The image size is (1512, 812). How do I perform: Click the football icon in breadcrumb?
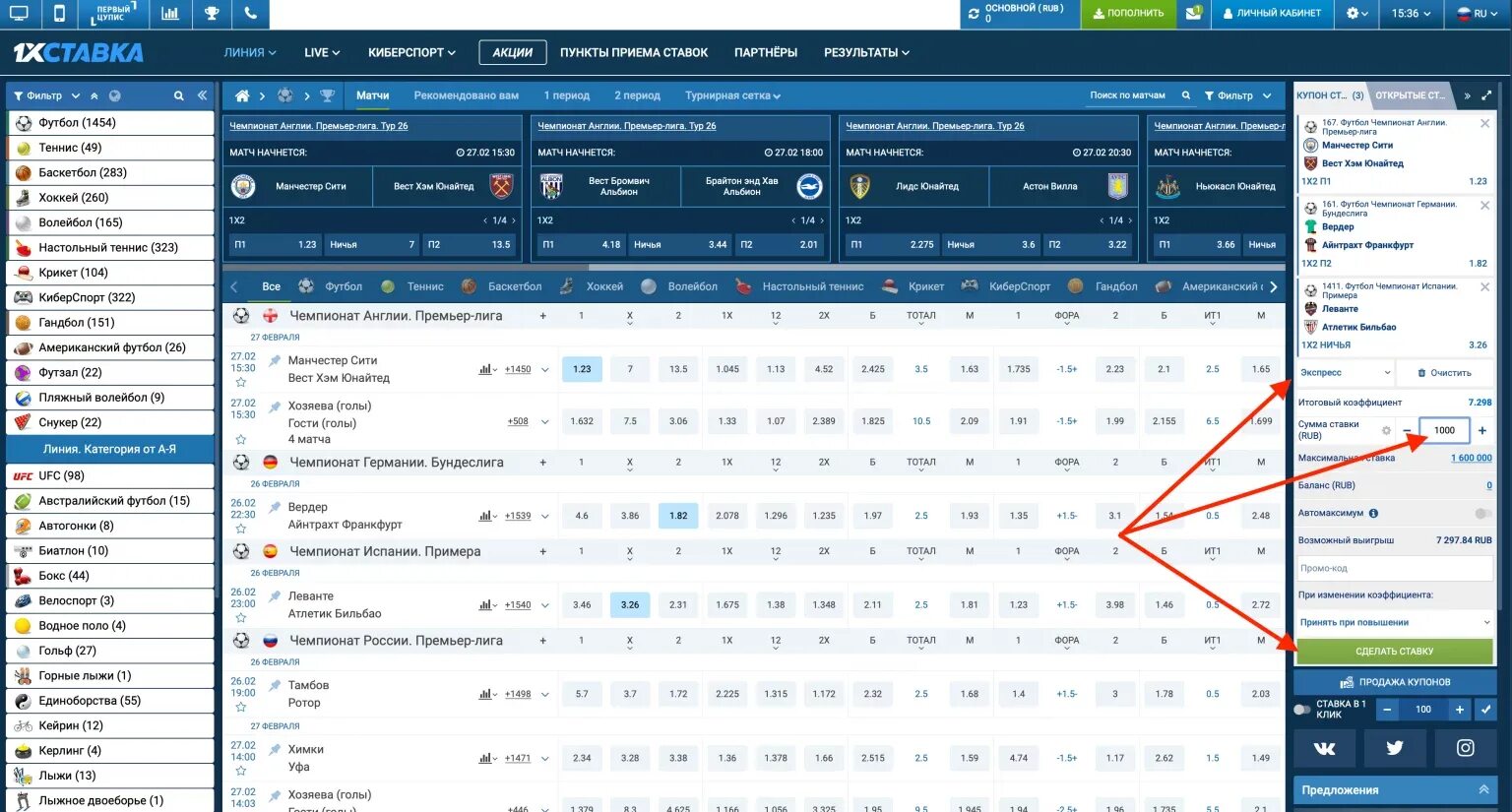pyautogui.click(x=284, y=95)
